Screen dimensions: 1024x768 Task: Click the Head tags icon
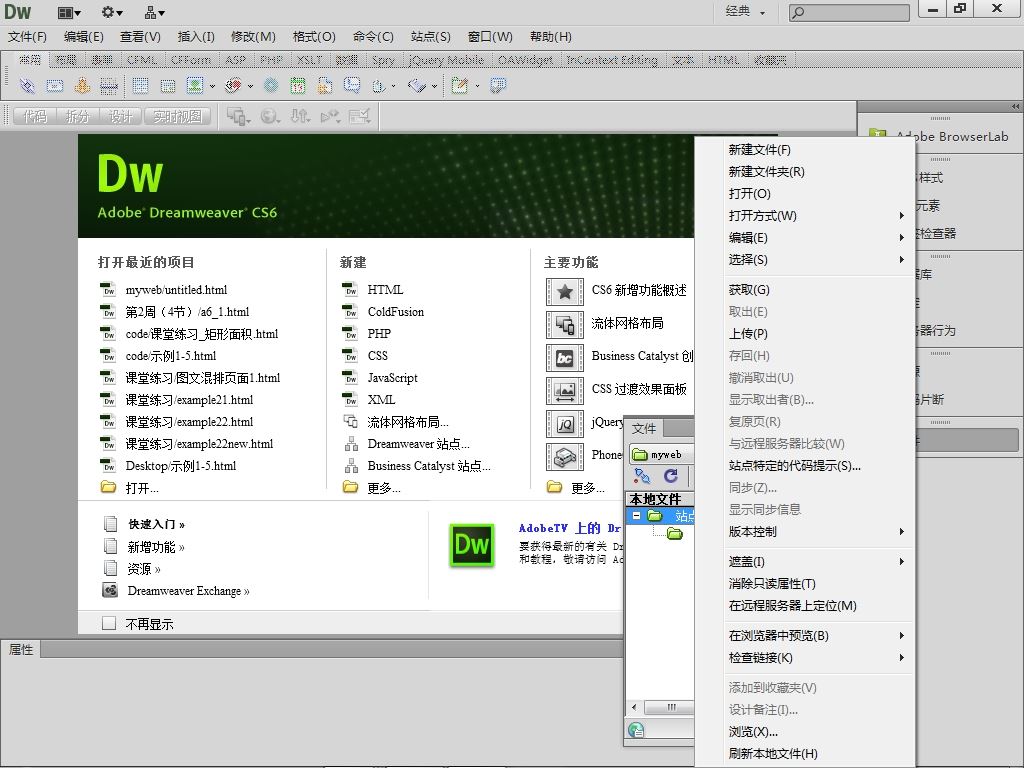pyautogui.click(x=379, y=85)
